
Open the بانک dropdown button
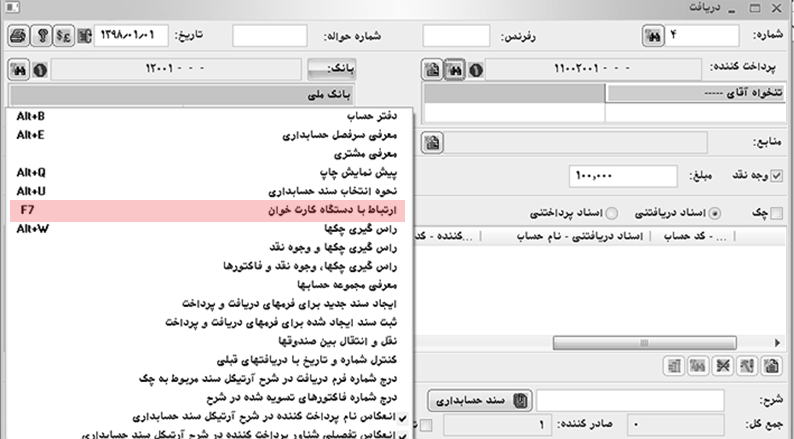[x=322, y=71]
